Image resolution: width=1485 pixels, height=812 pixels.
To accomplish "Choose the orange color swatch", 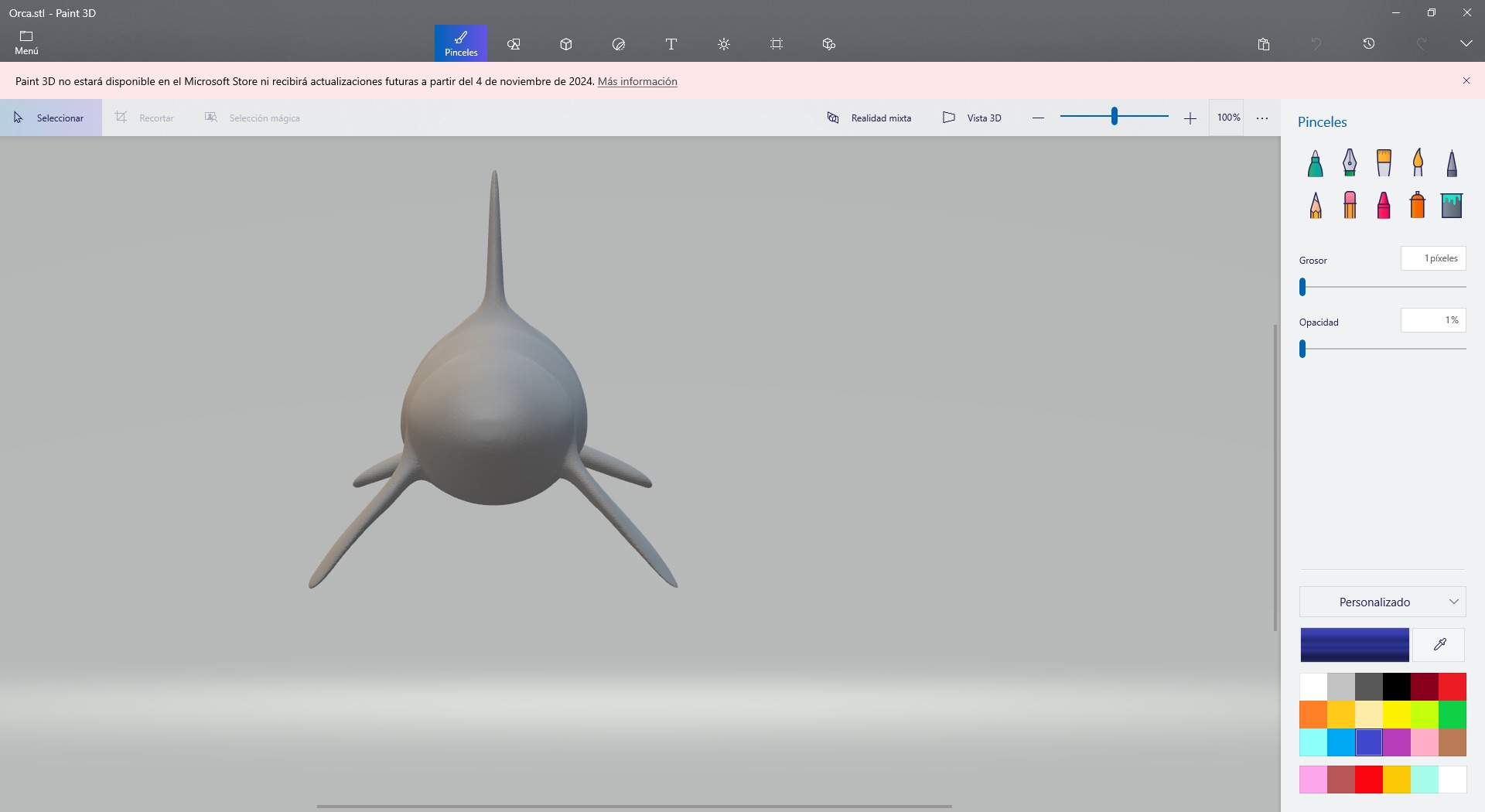I will (1313, 715).
